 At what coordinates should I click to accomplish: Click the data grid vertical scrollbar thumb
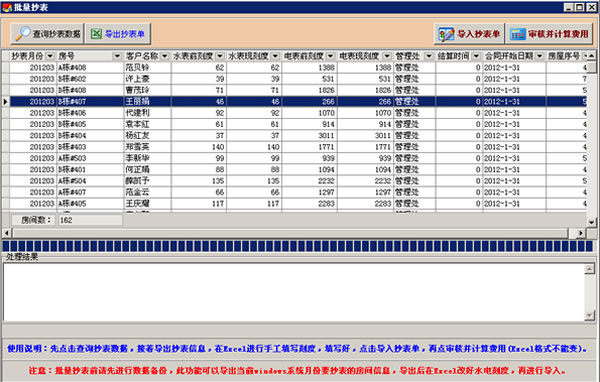tap(592, 67)
